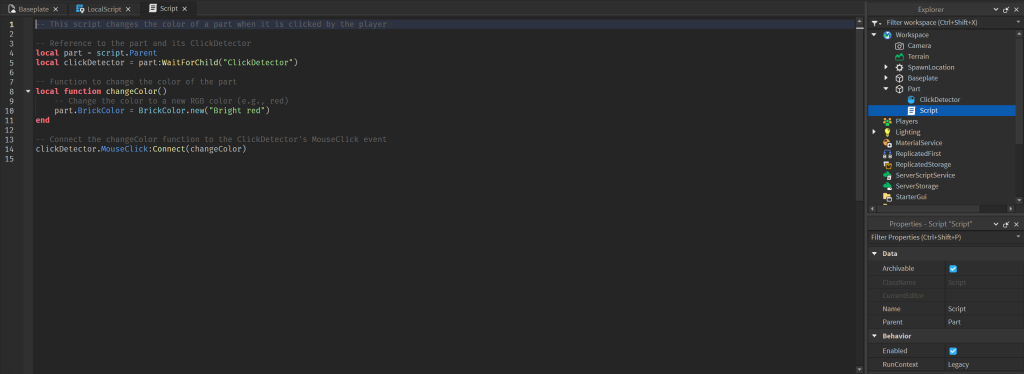Click the Terrain icon in Workspace

(899, 57)
